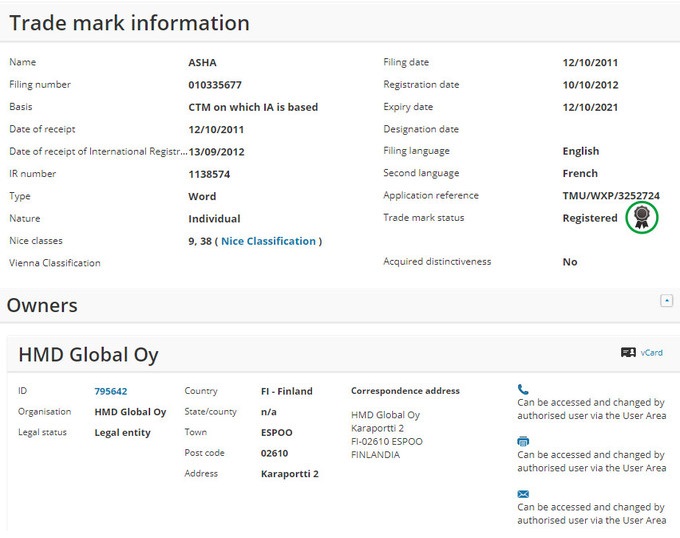Open owner ID 795642 link
The image size is (680, 538).
pos(111,391)
